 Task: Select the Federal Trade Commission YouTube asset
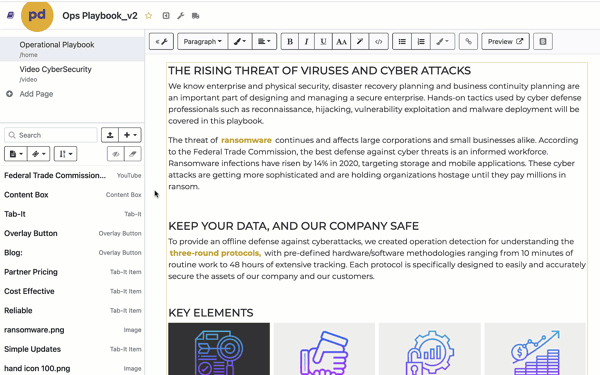tap(72, 175)
